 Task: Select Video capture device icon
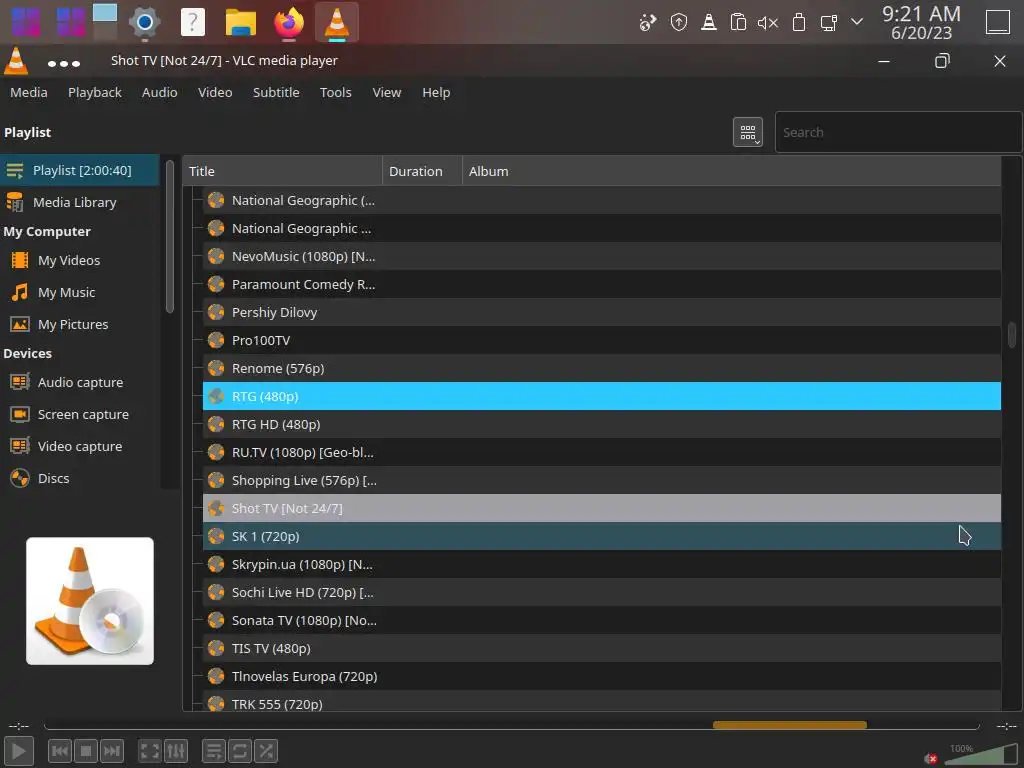(x=20, y=446)
